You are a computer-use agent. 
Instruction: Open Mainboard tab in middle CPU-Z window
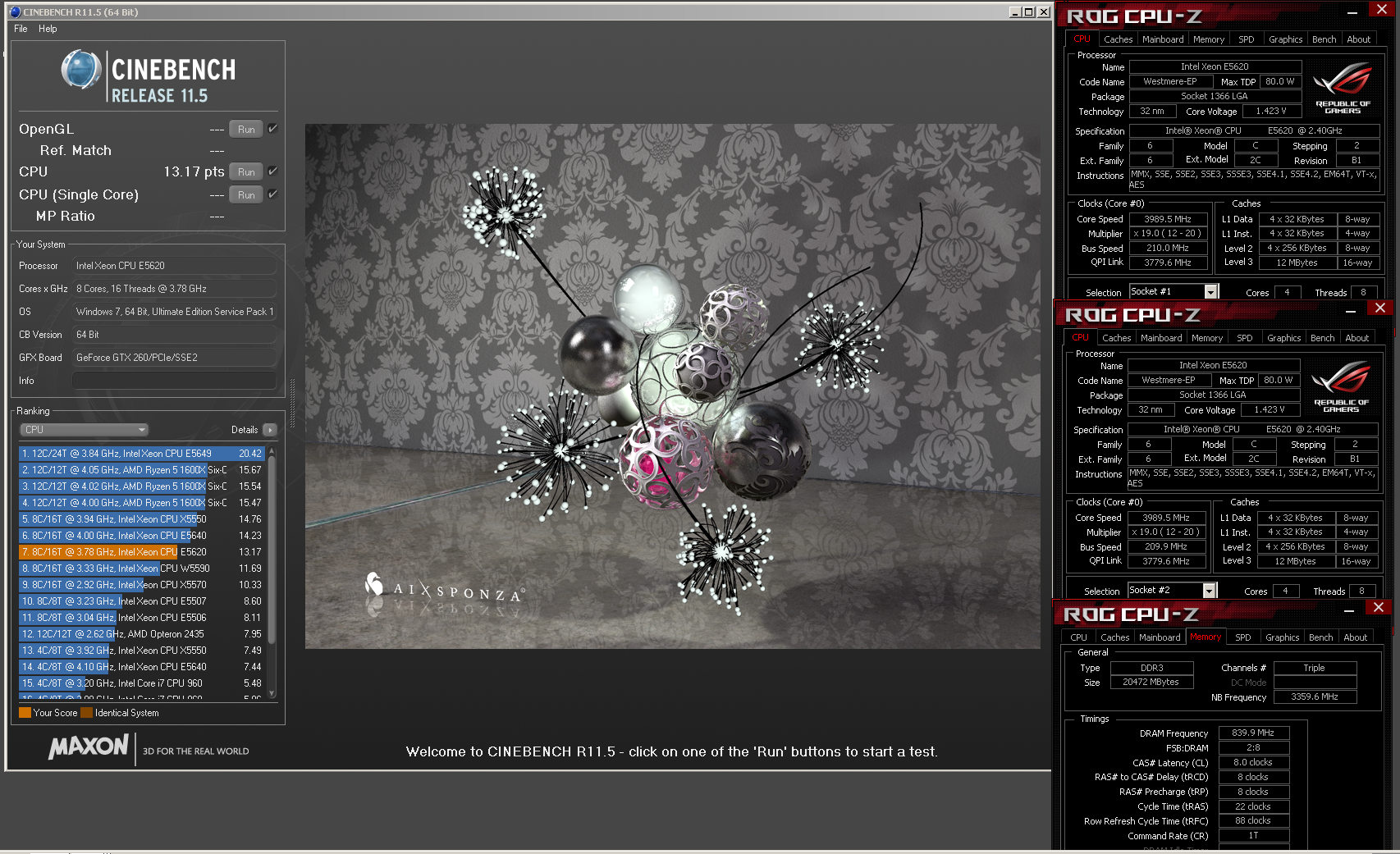[x=1161, y=338]
